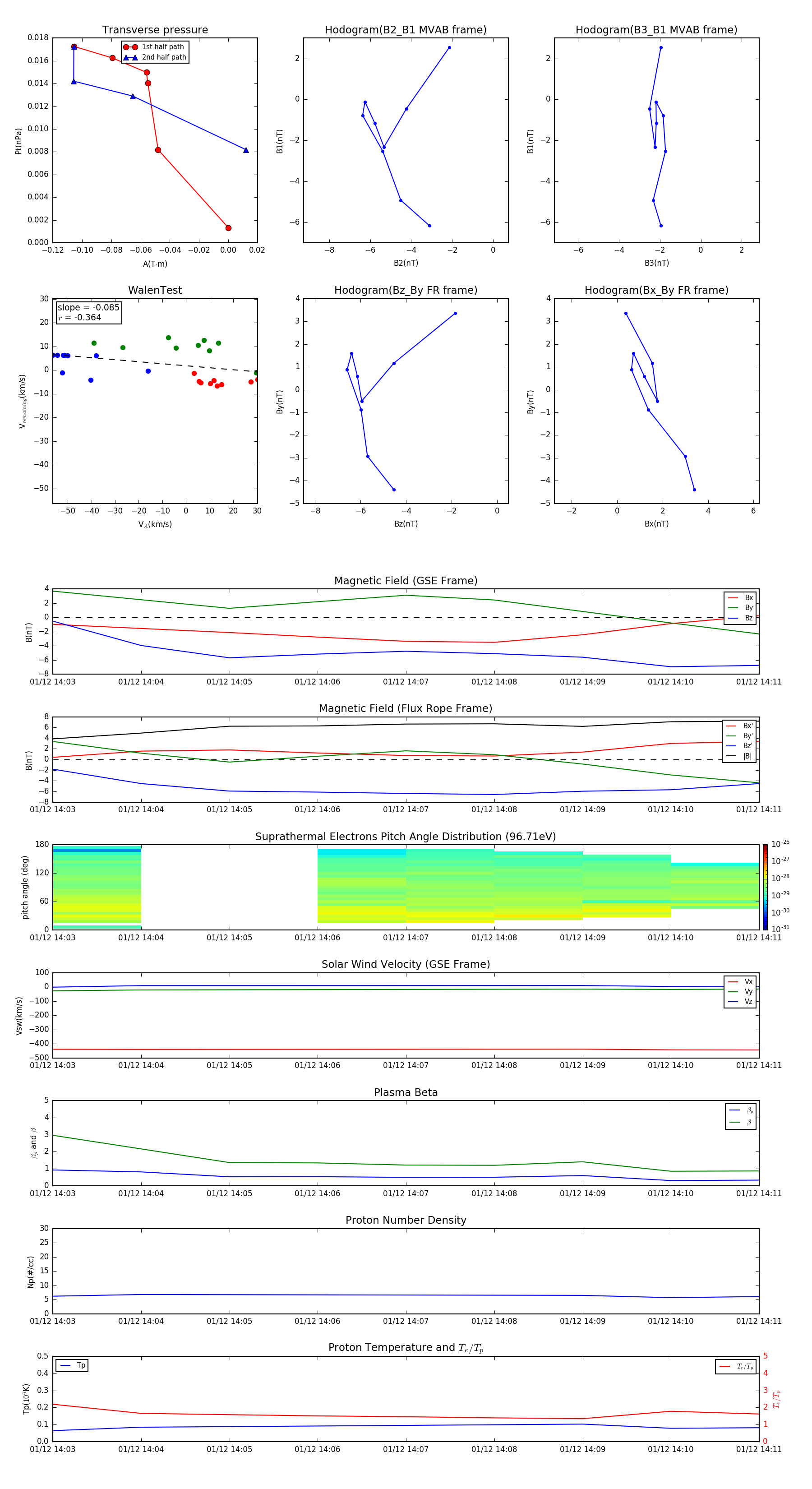Viewport: 812px width, 1489px height.
Task: Click the 'r = -0.364' annotation
Action: (x=80, y=318)
